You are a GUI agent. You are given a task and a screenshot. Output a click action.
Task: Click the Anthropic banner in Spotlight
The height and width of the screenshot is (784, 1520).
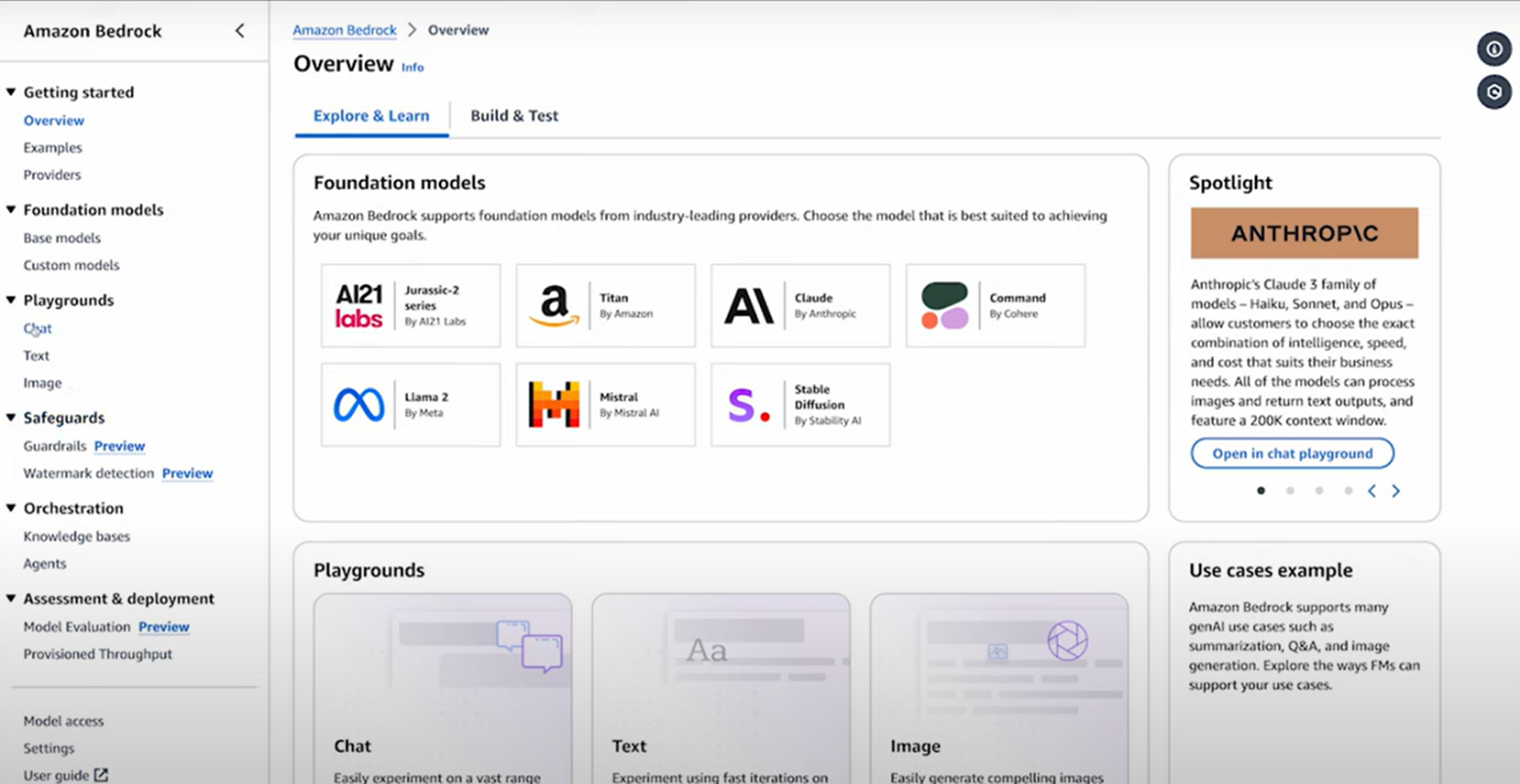tap(1304, 233)
